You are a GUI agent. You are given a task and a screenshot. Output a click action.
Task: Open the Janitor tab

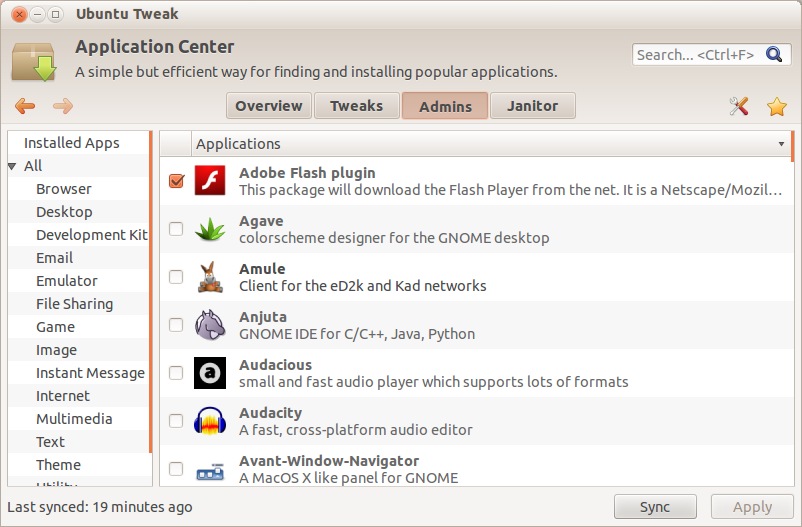[532, 106]
